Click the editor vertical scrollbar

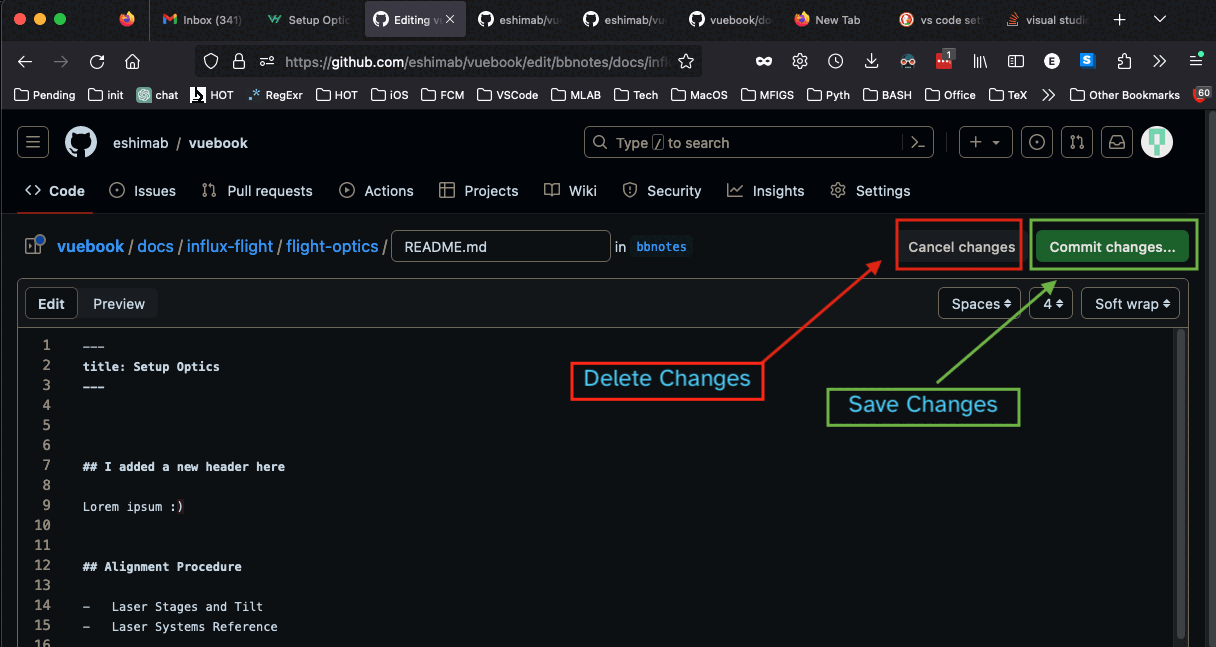(1181, 485)
